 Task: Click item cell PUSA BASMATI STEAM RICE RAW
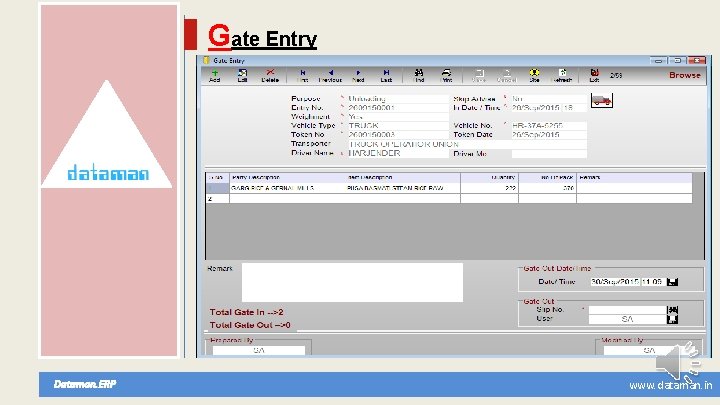(403, 188)
